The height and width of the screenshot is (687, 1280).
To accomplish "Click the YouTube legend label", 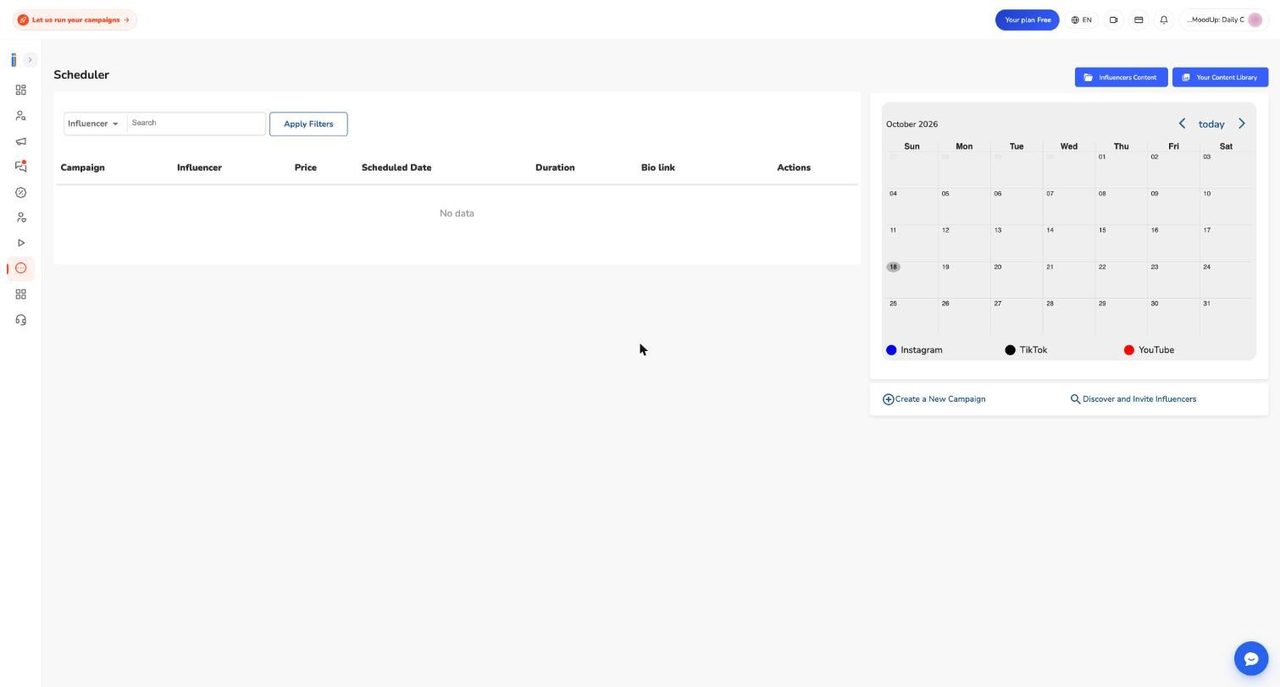I will click(1156, 350).
